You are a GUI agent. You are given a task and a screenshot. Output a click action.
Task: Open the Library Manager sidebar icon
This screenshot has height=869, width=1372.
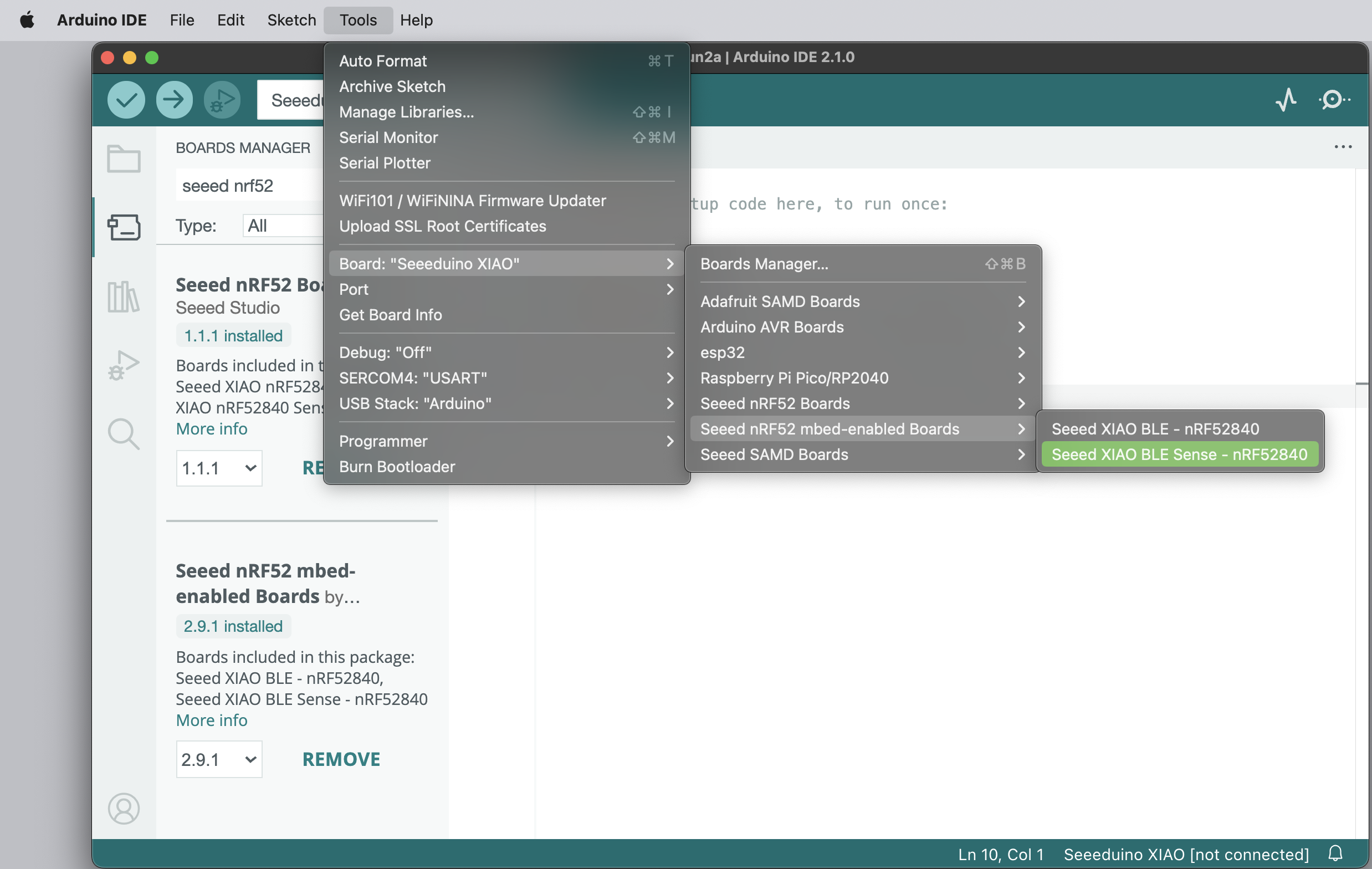pyautogui.click(x=124, y=297)
